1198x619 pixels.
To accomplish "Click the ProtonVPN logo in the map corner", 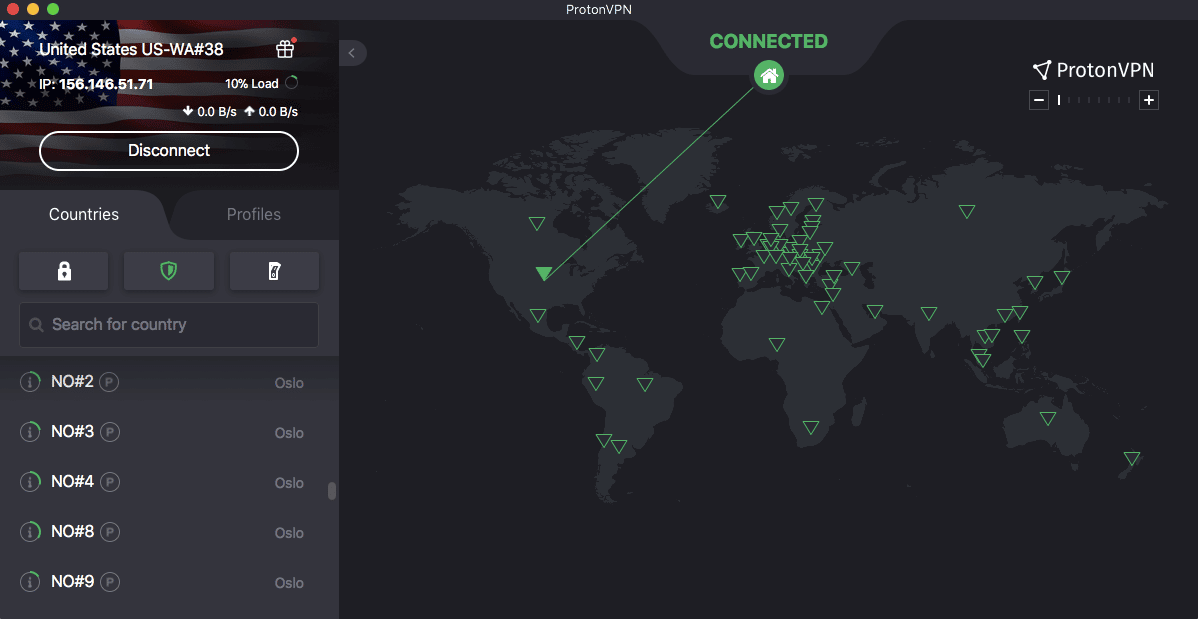I will point(1093,70).
